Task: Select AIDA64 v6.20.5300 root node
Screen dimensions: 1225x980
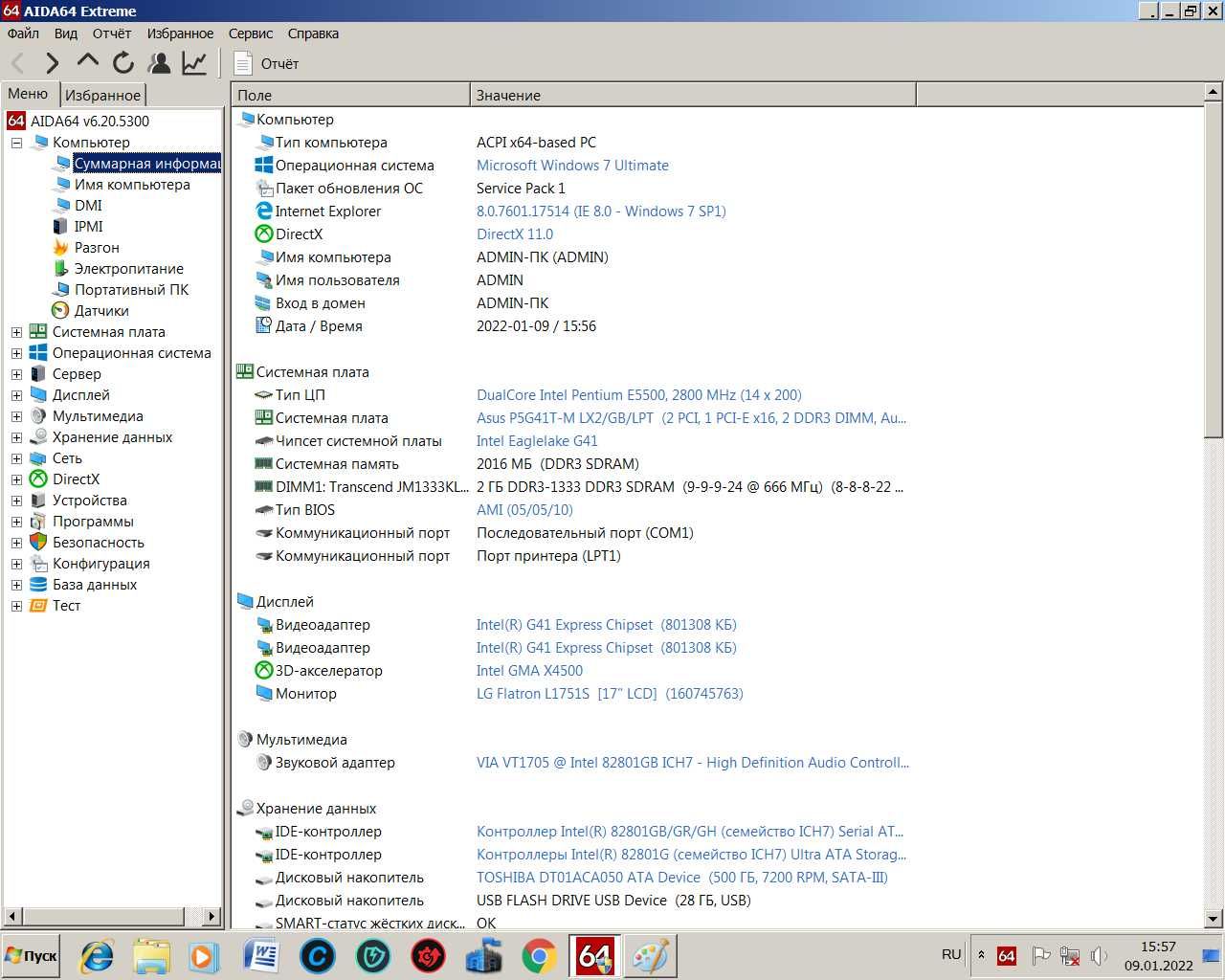Action: click(89, 122)
